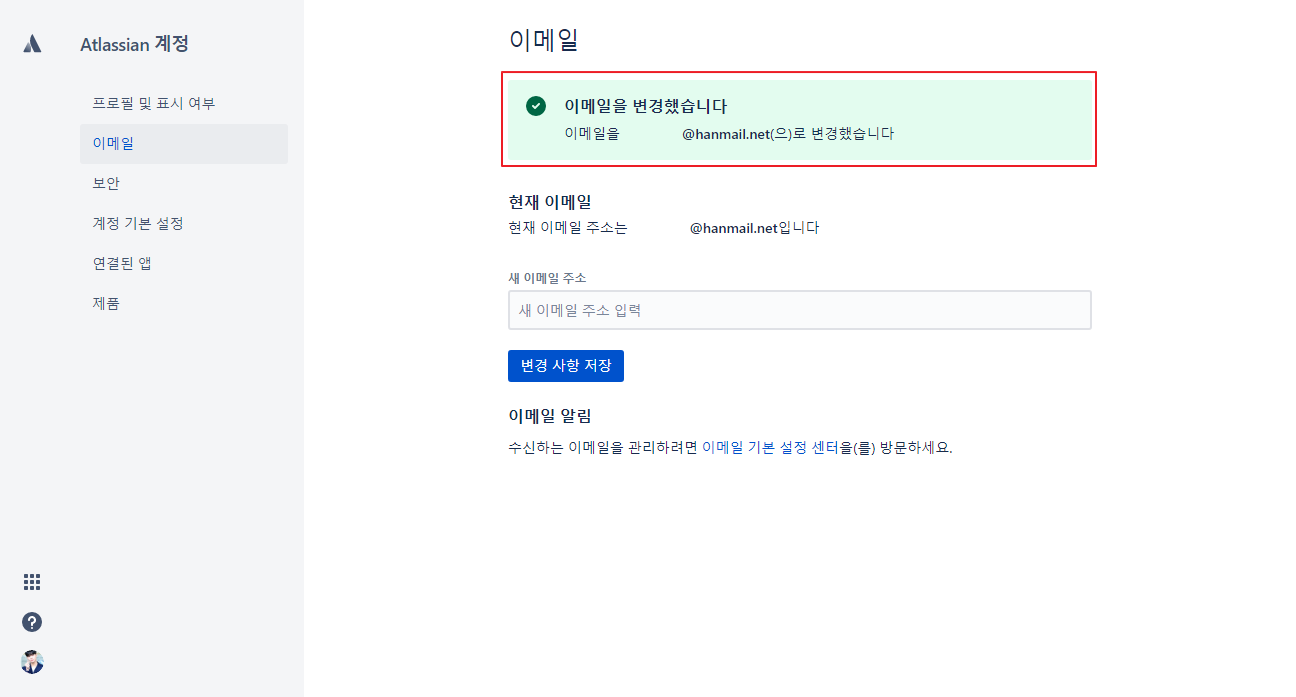Open 프로필 및 표시 여부 in sidebar
Viewport: 1296px width, 697px height.
(x=153, y=103)
